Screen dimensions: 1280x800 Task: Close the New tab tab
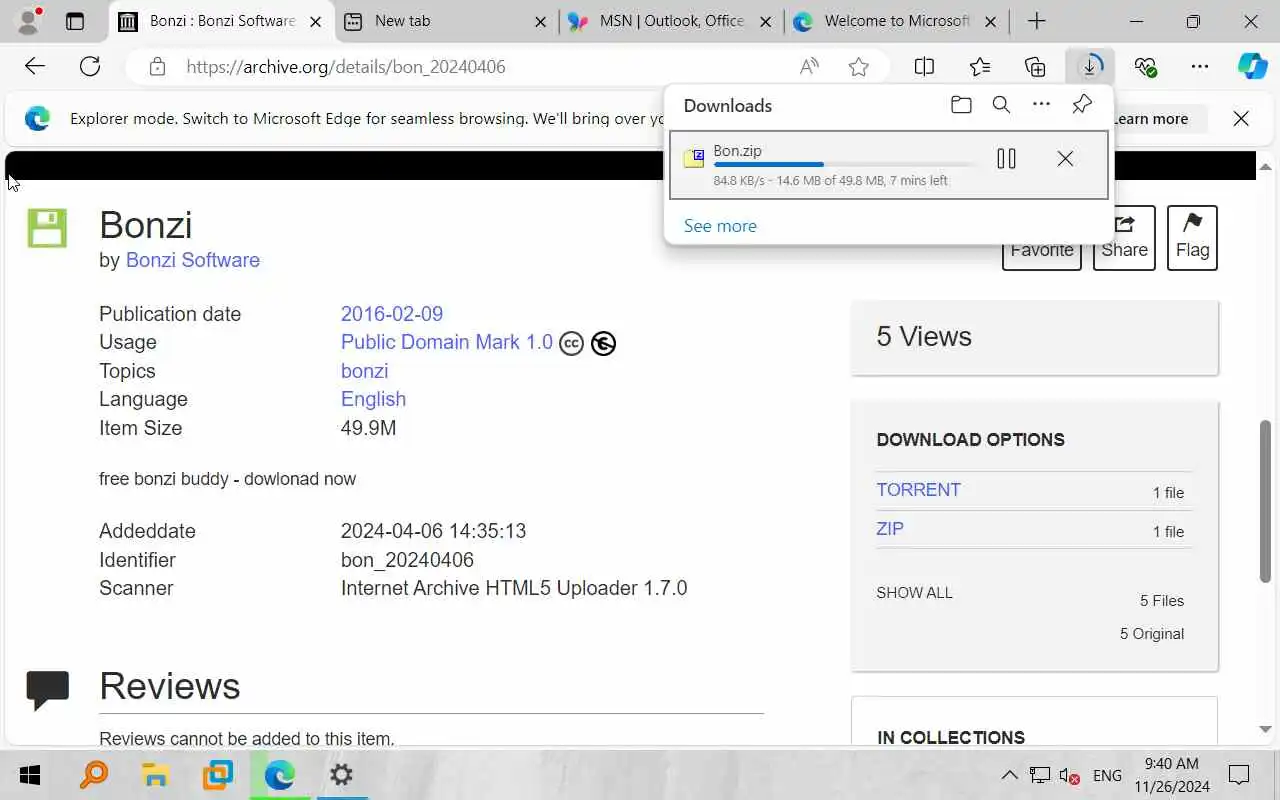[x=540, y=21]
